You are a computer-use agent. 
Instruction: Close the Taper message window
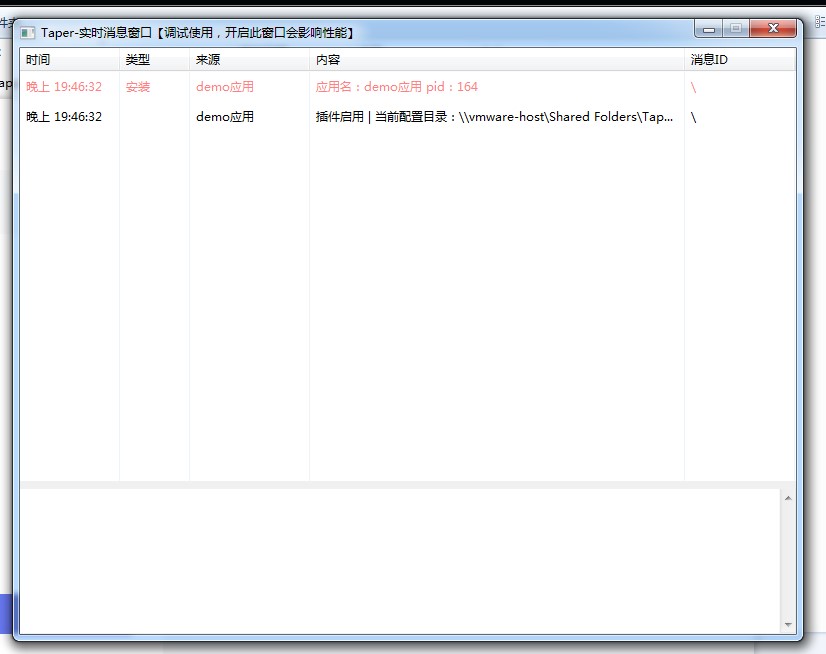773,28
